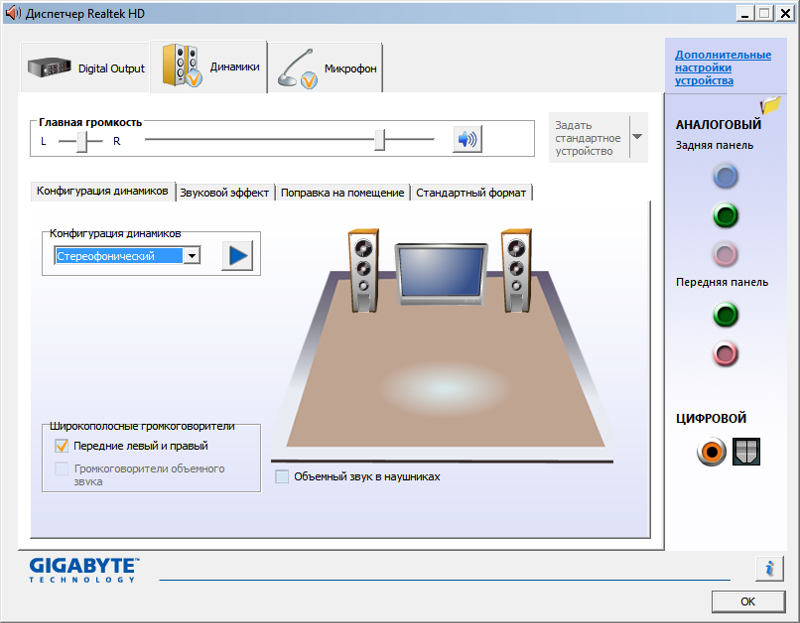Open the speaker configuration combo box arrow
Image resolution: width=800 pixels, height=623 pixels.
coord(192,256)
